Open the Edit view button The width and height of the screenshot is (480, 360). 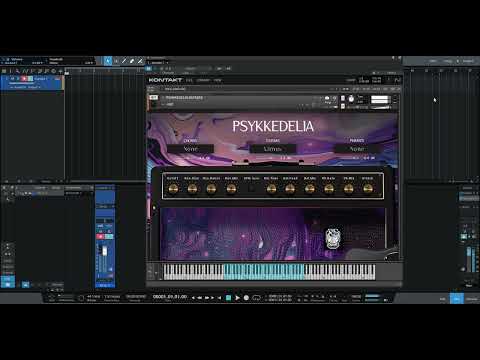[x=442, y=299]
